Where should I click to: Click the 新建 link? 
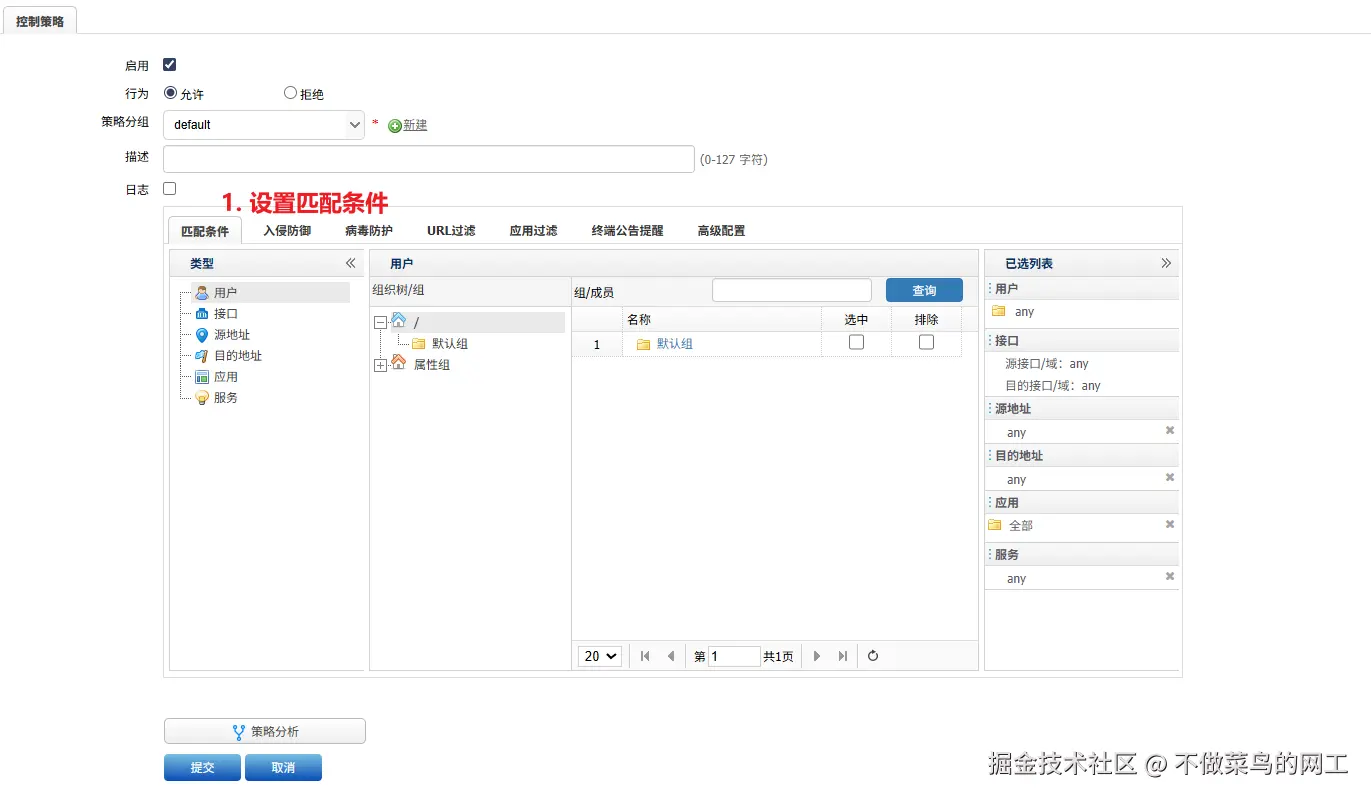(415, 125)
